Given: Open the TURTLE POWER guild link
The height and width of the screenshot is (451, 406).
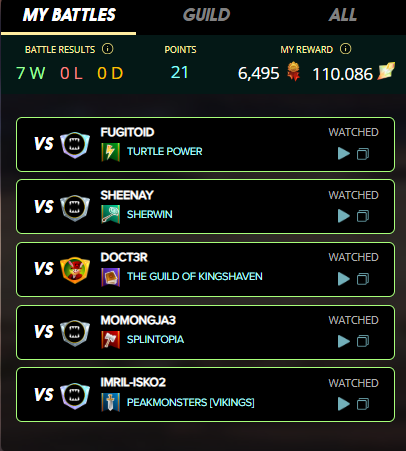Looking at the screenshot, I should click(165, 151).
